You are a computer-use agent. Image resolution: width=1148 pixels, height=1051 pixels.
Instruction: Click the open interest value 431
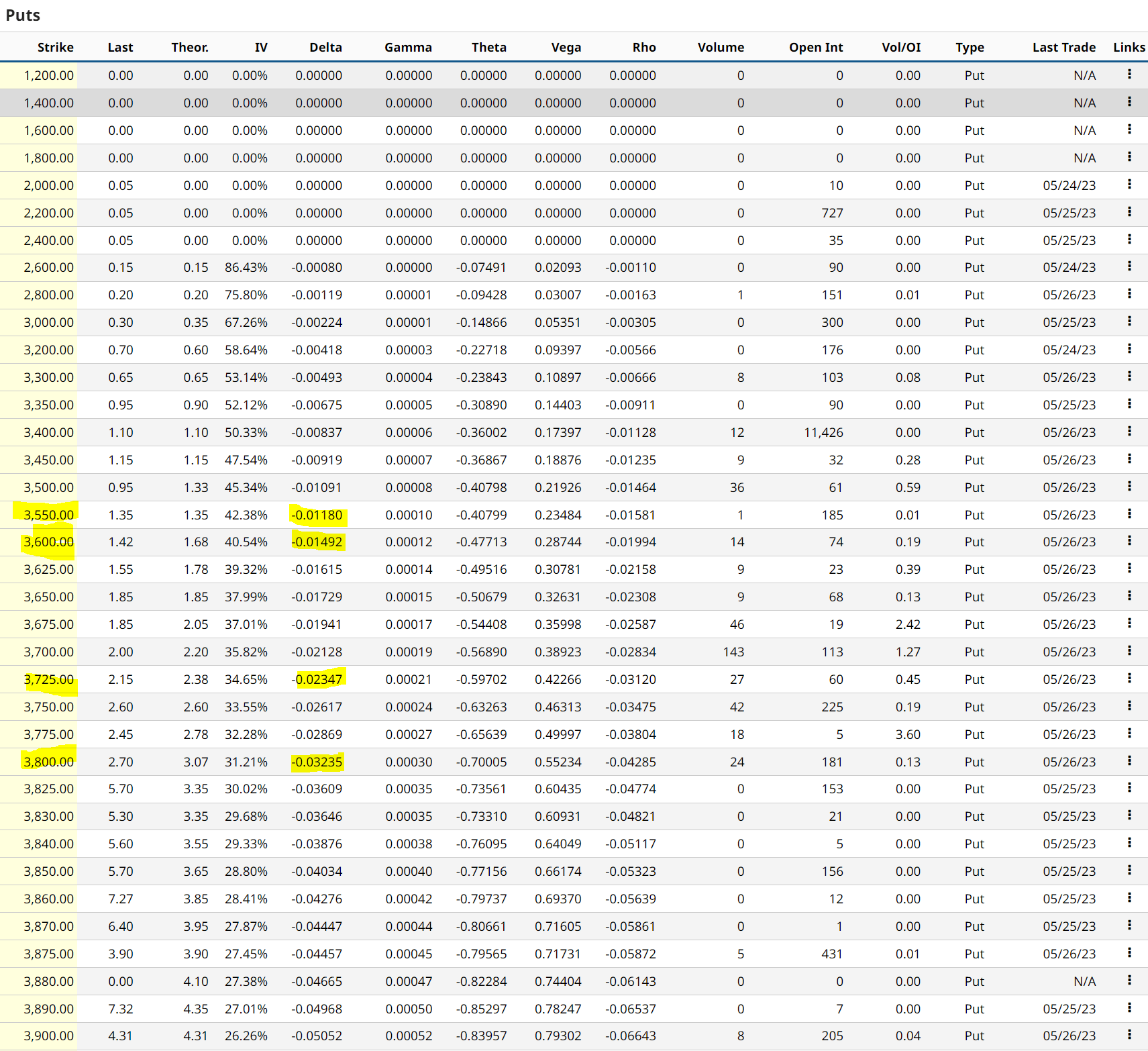coord(832,954)
